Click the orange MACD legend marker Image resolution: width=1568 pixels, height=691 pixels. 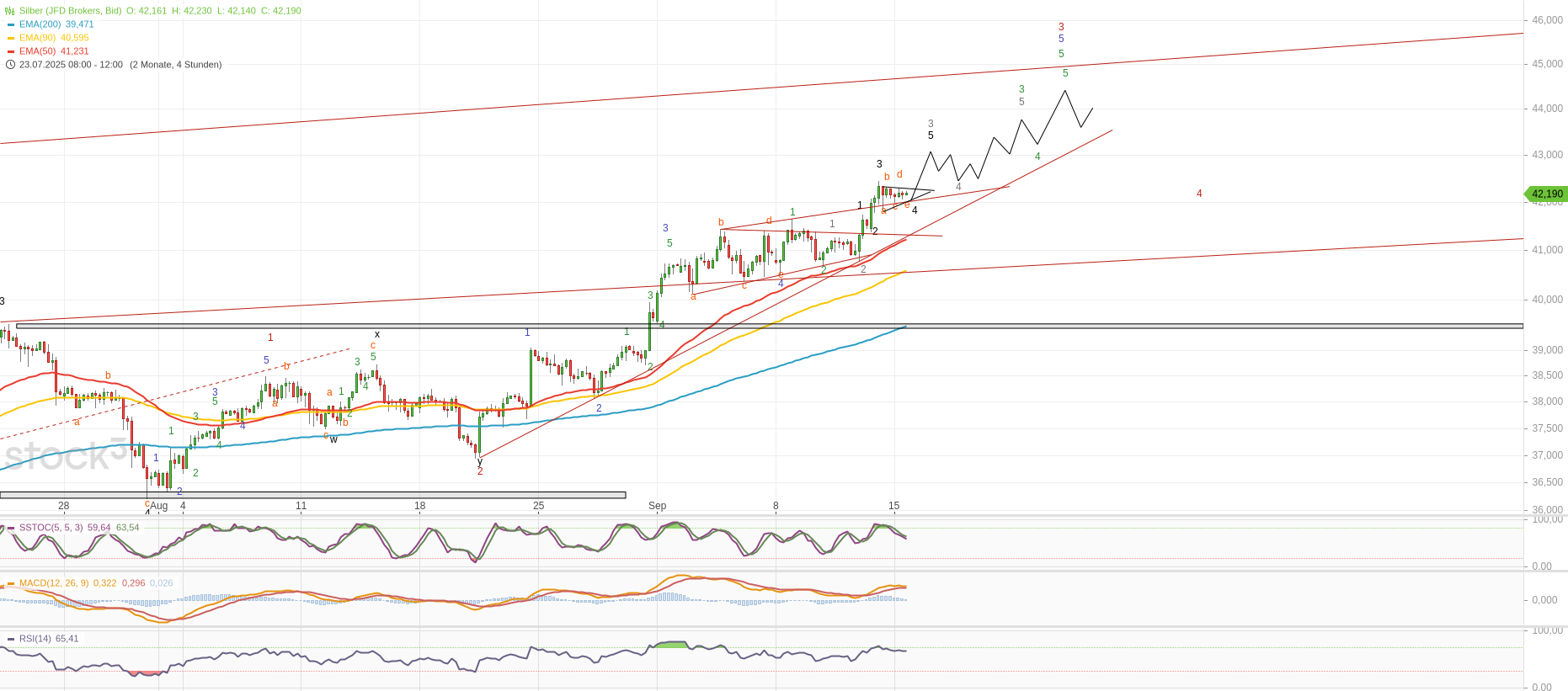11,583
